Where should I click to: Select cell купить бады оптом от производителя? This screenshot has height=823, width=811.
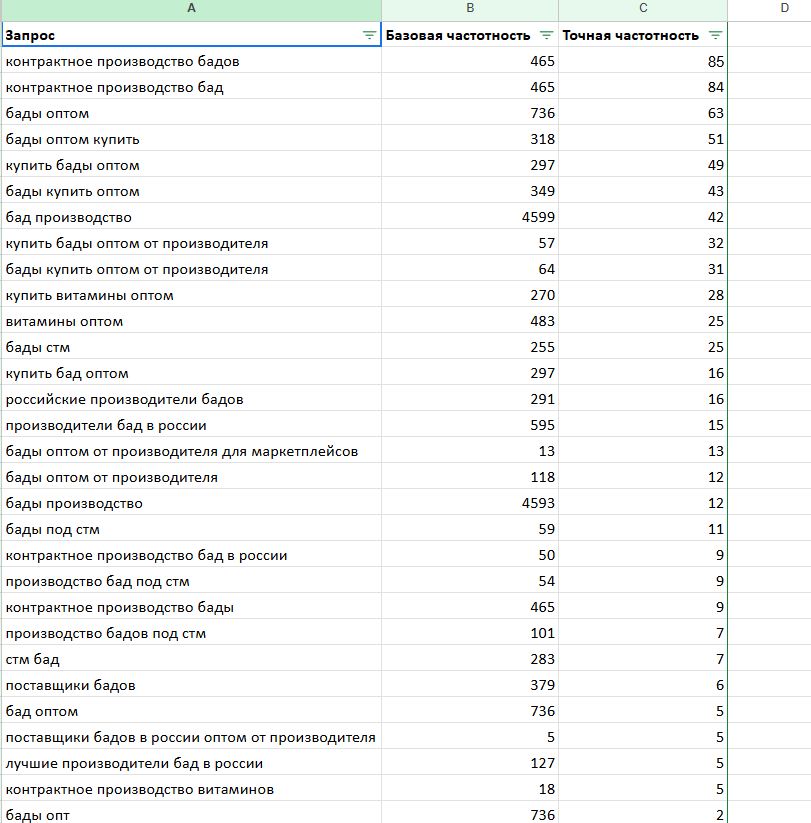[x=191, y=243]
